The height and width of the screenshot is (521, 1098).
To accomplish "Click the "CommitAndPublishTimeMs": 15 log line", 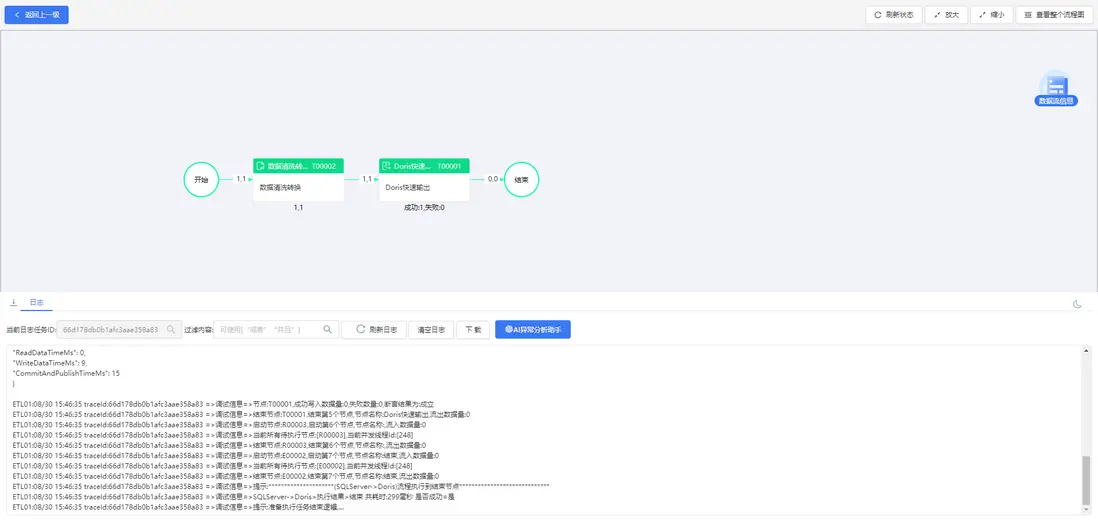I will pyautogui.click(x=66, y=373).
